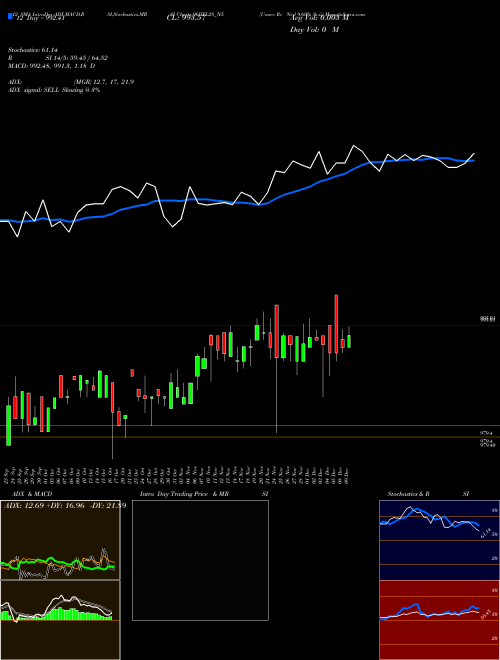Click the '(MGR) 12.7, 17, 21.9' values
The image size is (500, 660).
point(104,82)
